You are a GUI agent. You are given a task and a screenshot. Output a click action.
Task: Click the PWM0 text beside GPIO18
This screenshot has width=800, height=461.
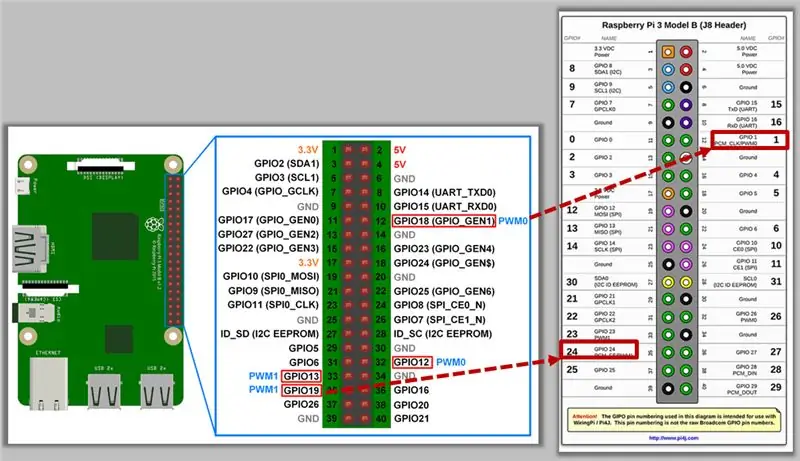[513, 221]
